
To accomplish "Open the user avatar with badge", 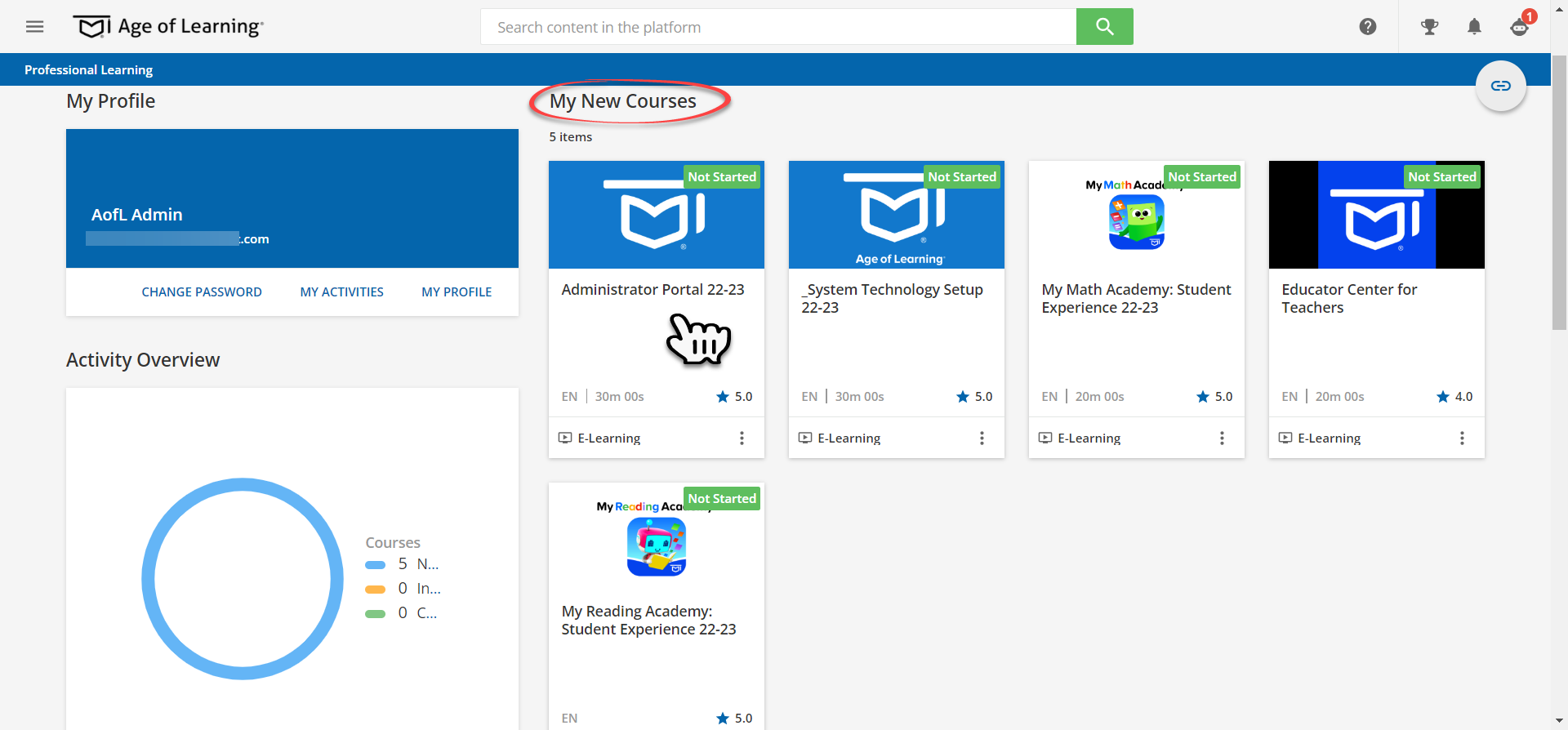I will 1521,25.
